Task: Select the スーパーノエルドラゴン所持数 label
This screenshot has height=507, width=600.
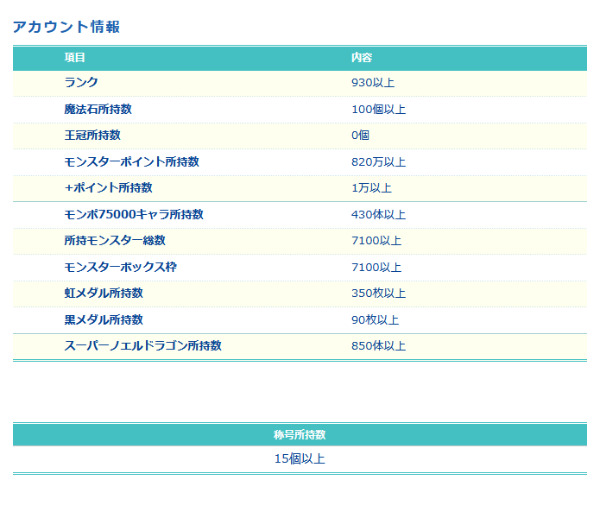Action: tap(142, 346)
